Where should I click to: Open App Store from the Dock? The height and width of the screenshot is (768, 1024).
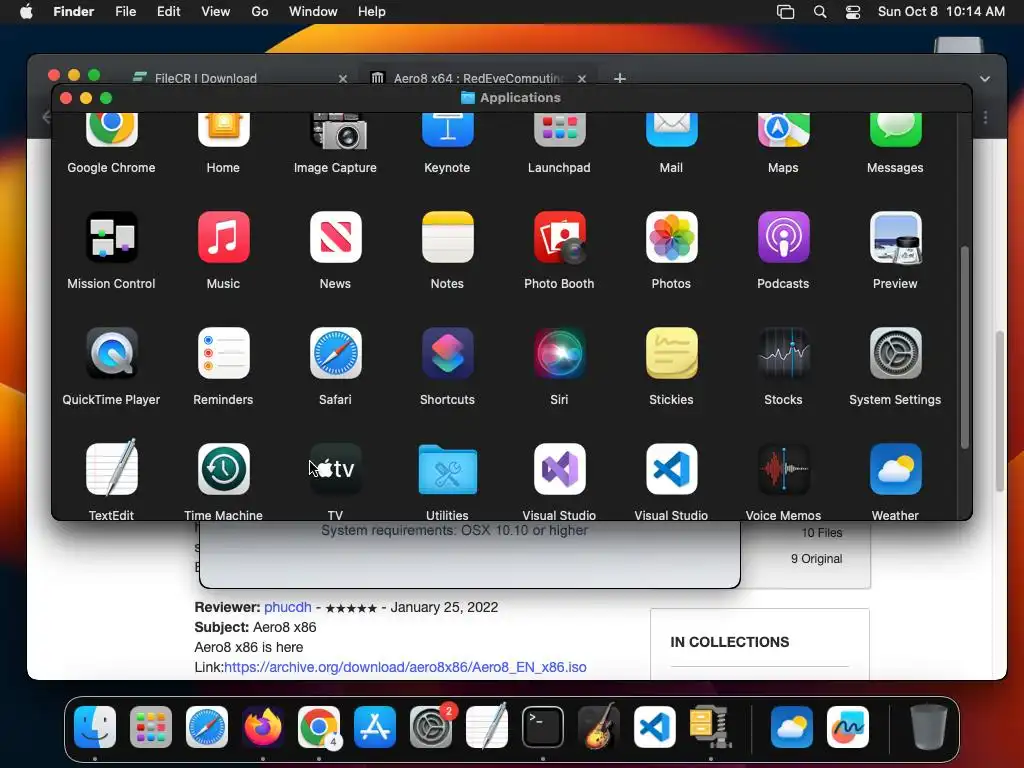point(375,726)
